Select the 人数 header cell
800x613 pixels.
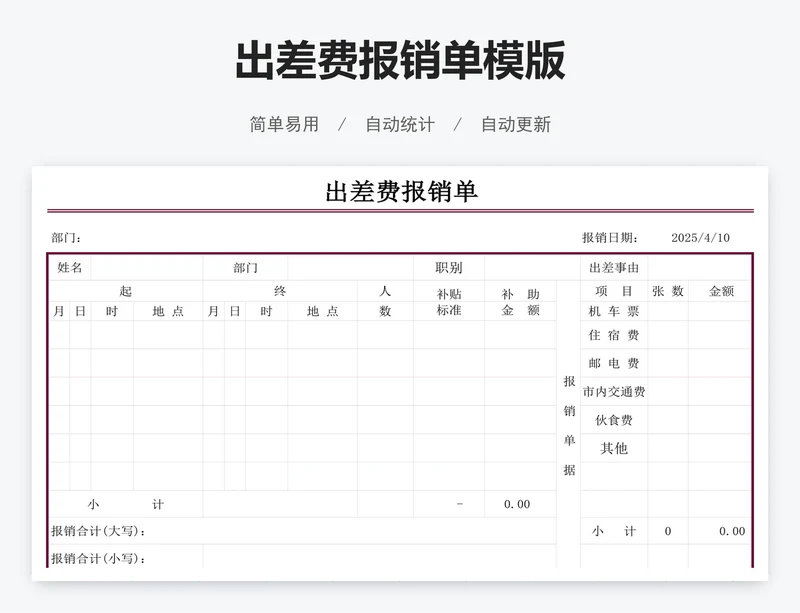[x=385, y=301]
